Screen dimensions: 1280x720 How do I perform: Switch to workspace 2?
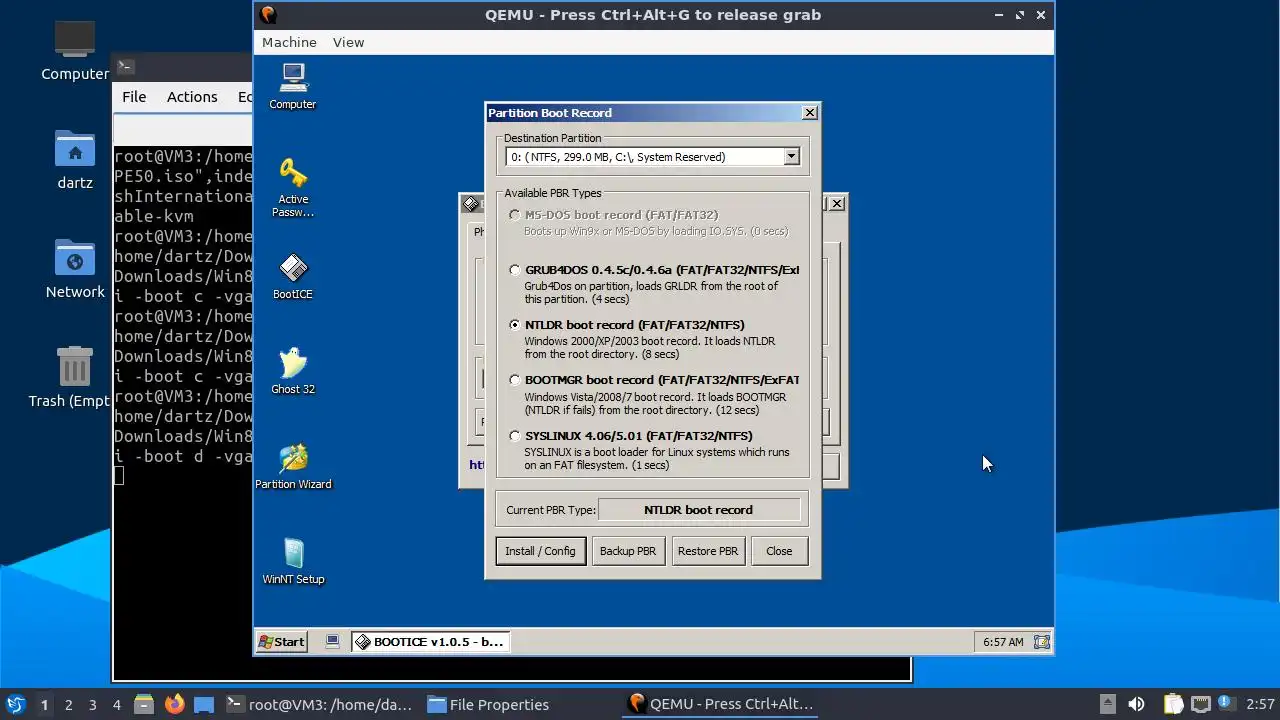(68, 705)
